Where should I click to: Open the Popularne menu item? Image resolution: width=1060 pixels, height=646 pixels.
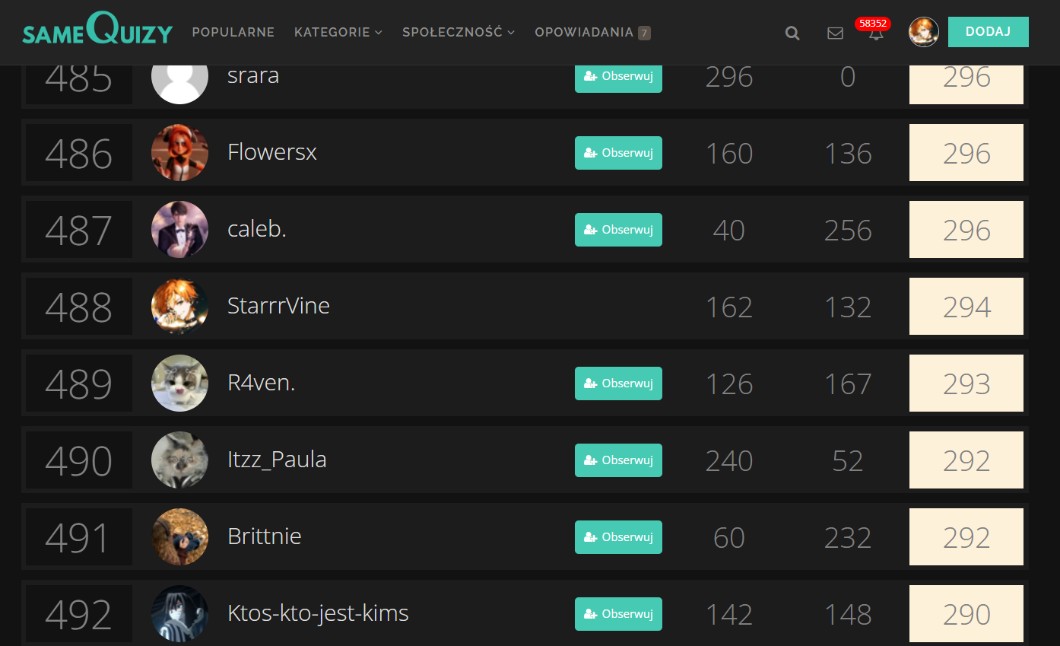[x=233, y=32]
